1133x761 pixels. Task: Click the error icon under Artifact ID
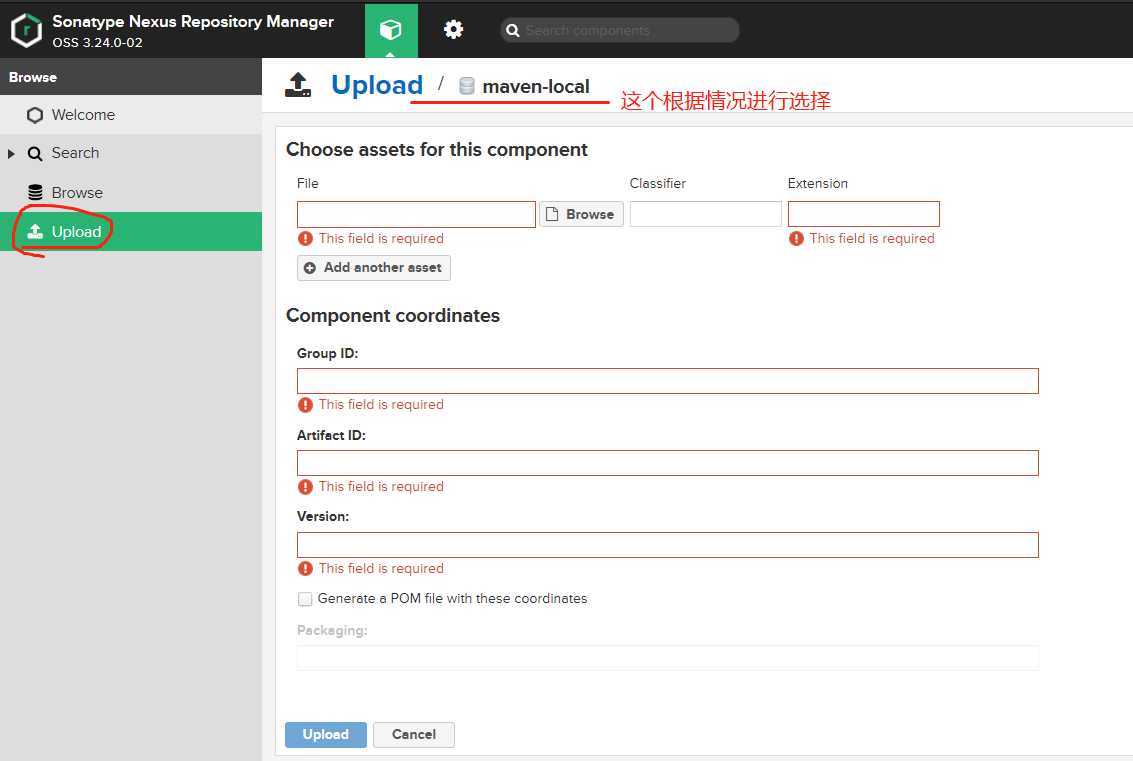point(305,487)
